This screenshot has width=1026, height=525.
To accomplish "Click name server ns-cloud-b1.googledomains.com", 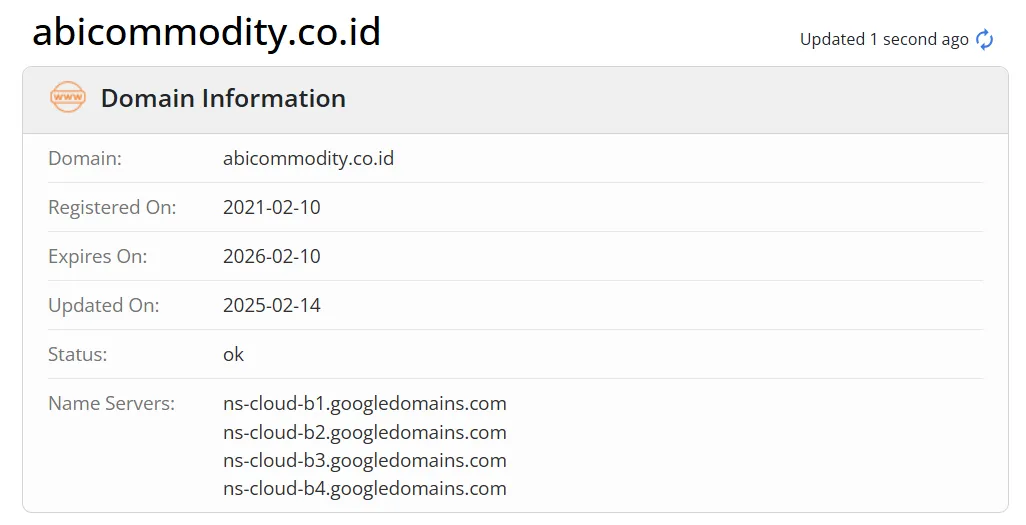I will tap(364, 404).
